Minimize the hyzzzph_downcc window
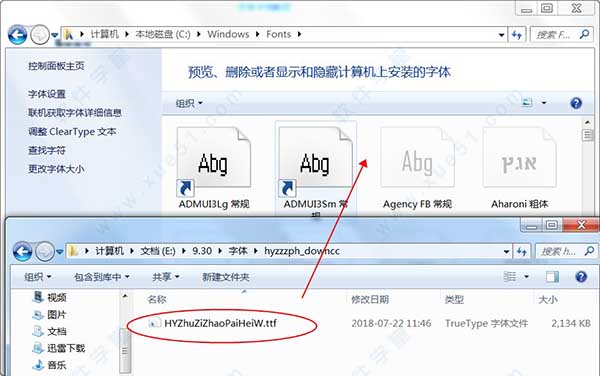Image resolution: width=600 pixels, height=376 pixels. 531,225
